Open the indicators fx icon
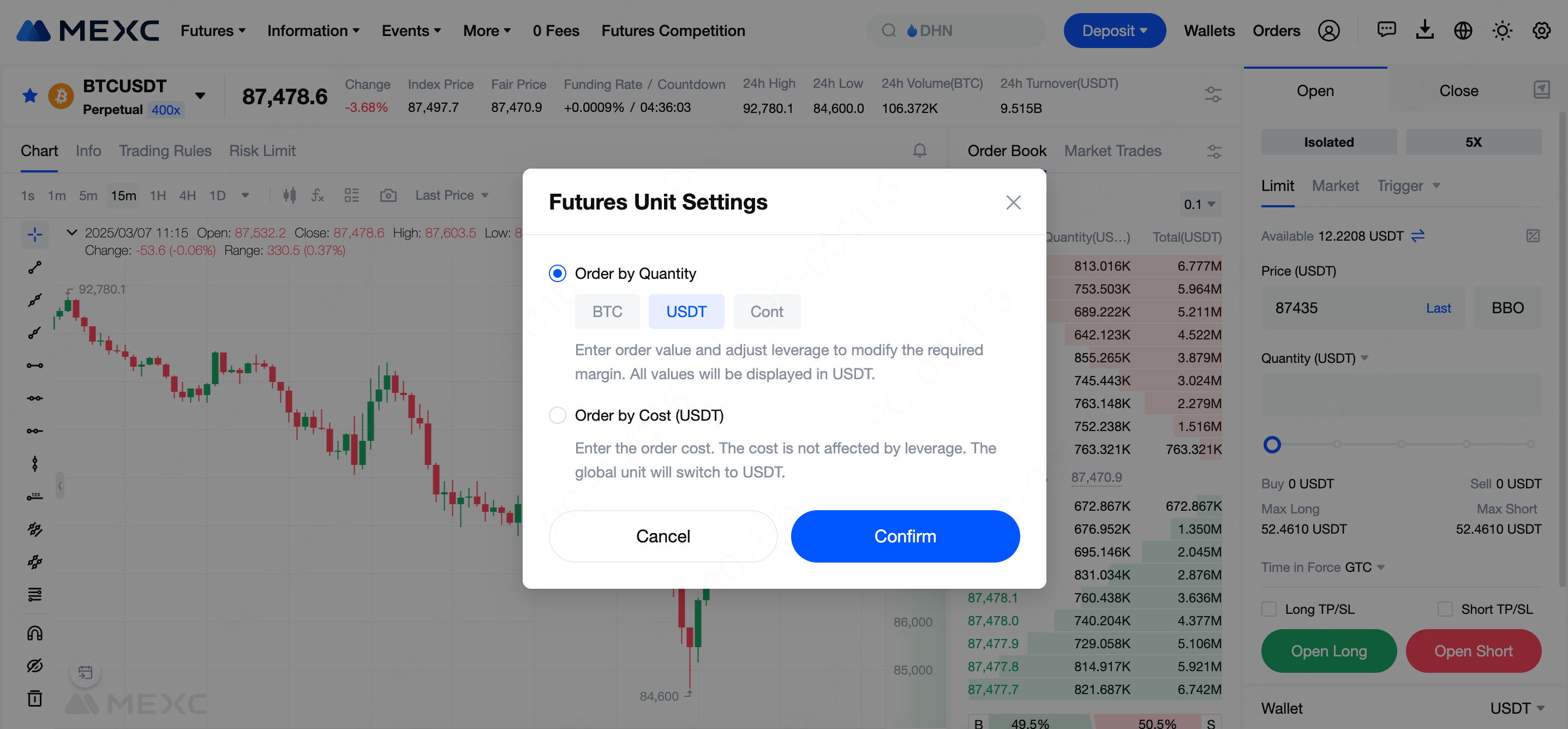The height and width of the screenshot is (729, 1568). coord(317,195)
